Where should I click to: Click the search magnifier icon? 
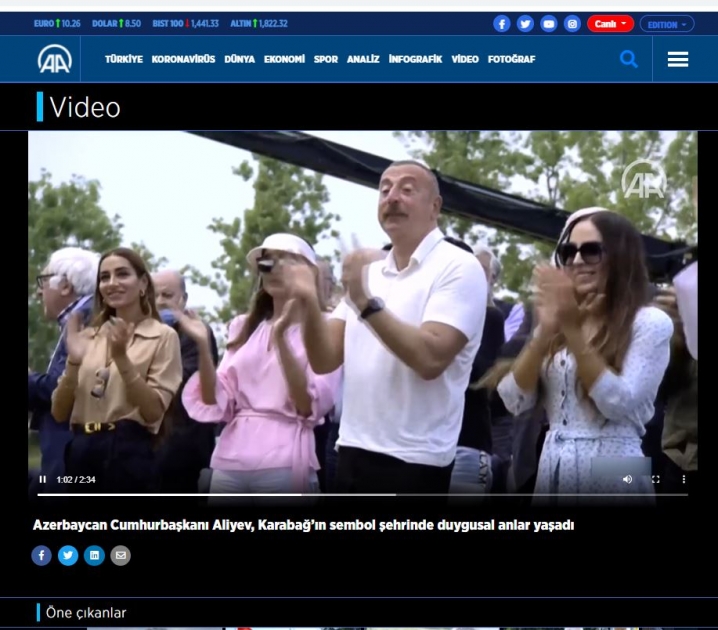click(x=628, y=59)
